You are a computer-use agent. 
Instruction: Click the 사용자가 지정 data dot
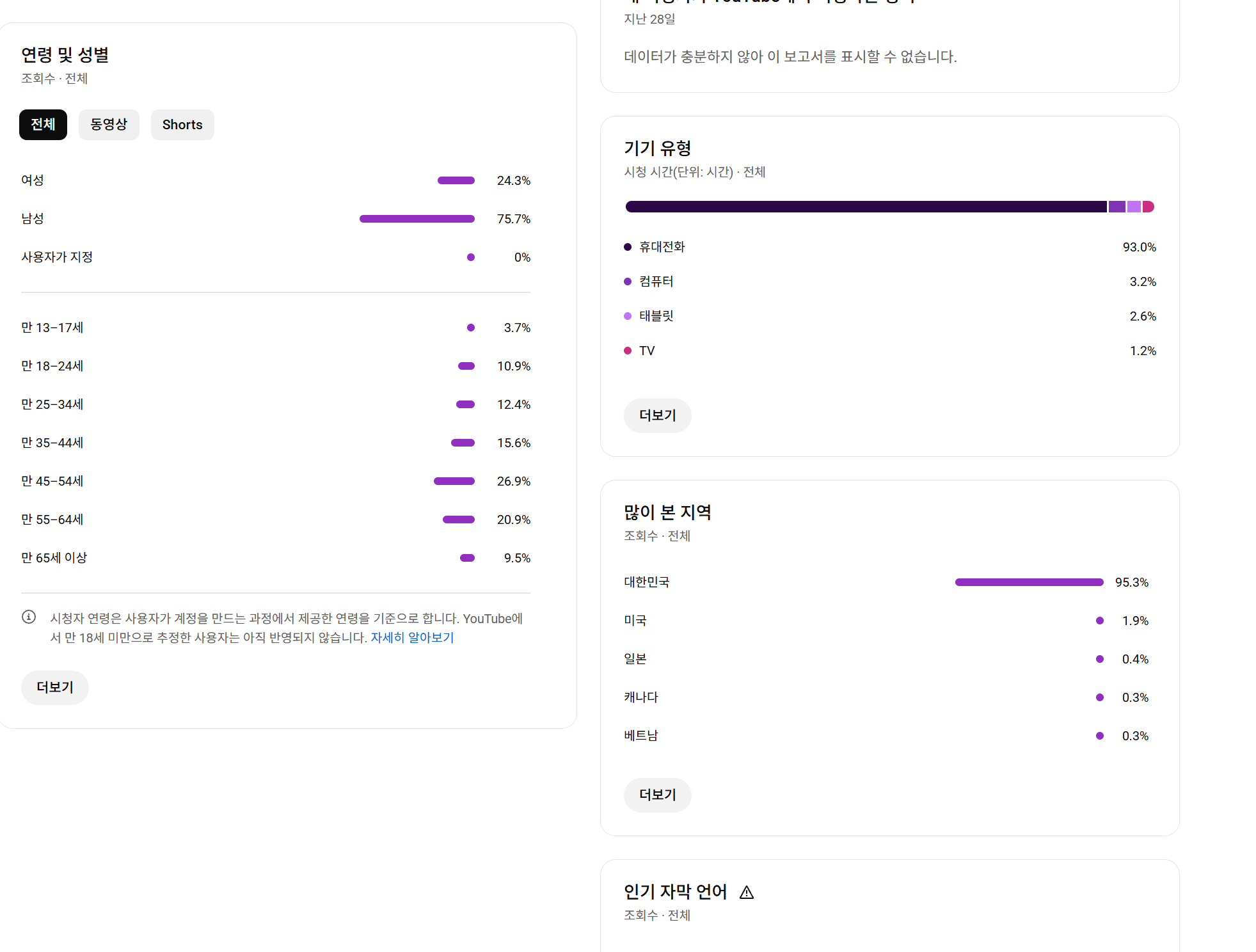[471, 257]
